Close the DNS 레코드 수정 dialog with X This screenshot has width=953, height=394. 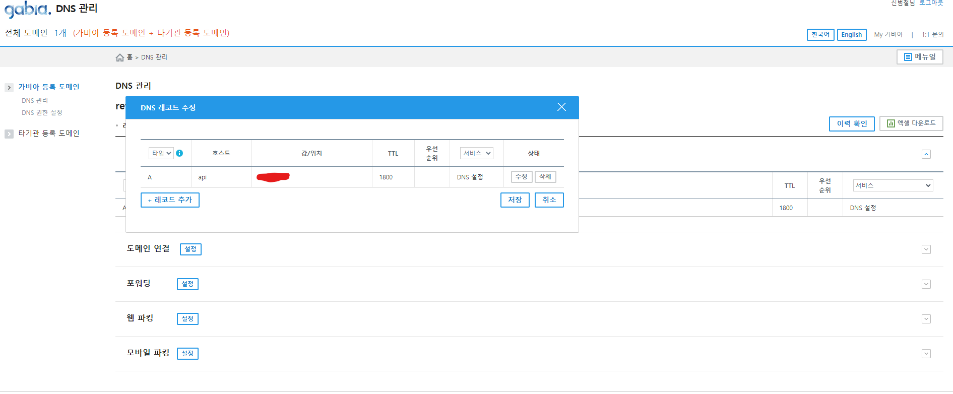[562, 107]
